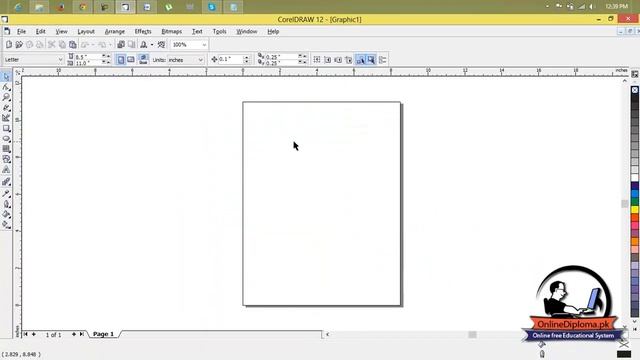The width and height of the screenshot is (640, 360).
Task: Toggle set default or current page size
Action: (143, 60)
